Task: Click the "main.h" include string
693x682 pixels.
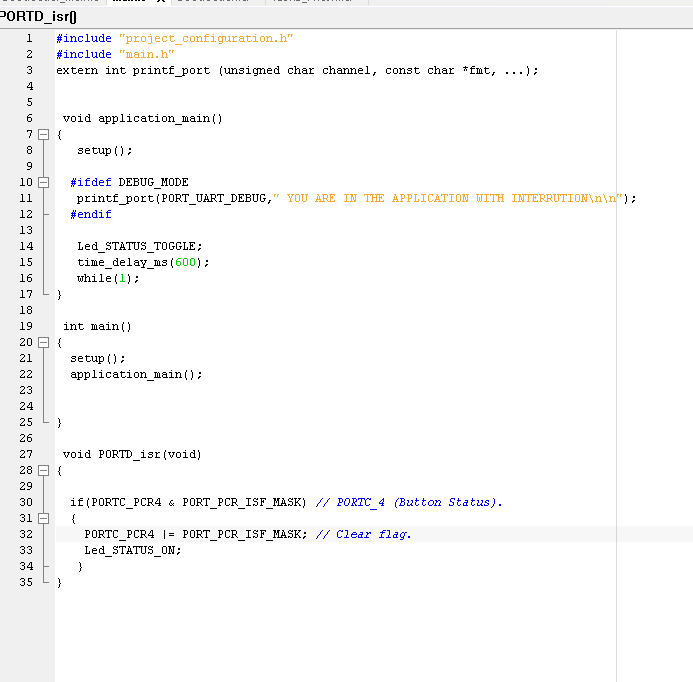Action: [146, 54]
